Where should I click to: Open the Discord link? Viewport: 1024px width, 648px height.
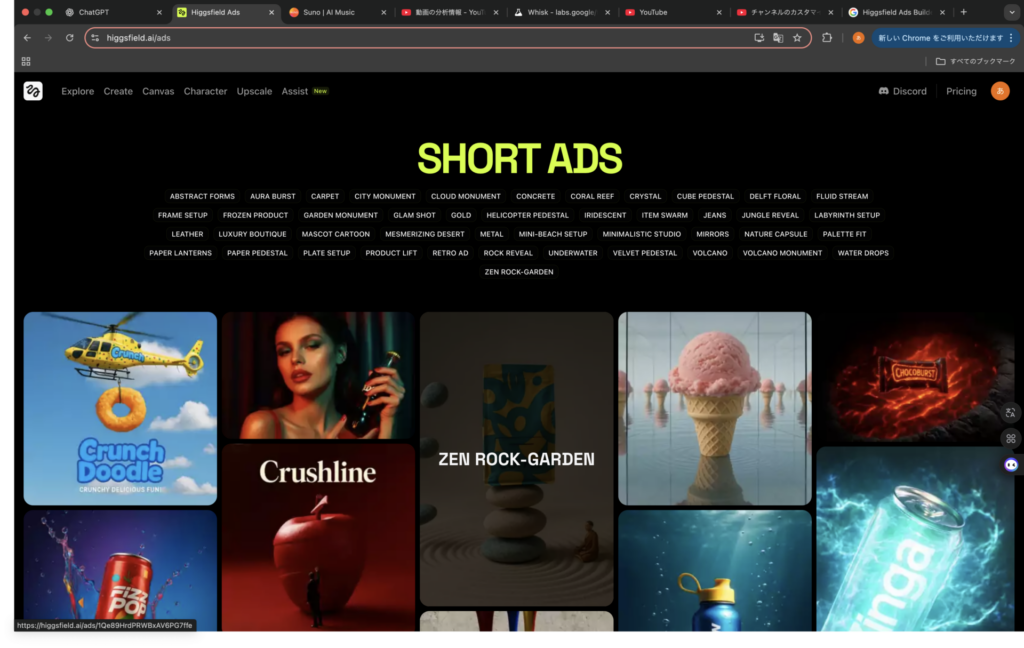tap(903, 91)
